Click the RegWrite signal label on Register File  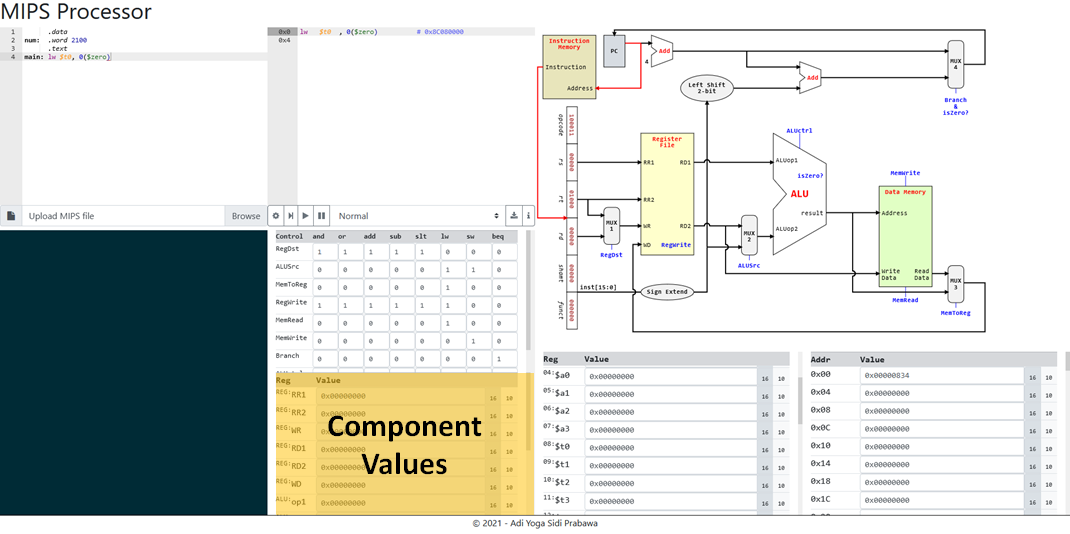(674, 243)
